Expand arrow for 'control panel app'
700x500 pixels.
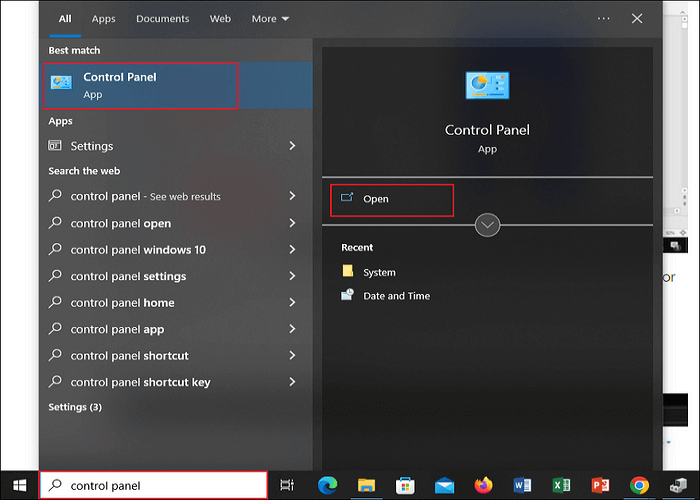(292, 329)
